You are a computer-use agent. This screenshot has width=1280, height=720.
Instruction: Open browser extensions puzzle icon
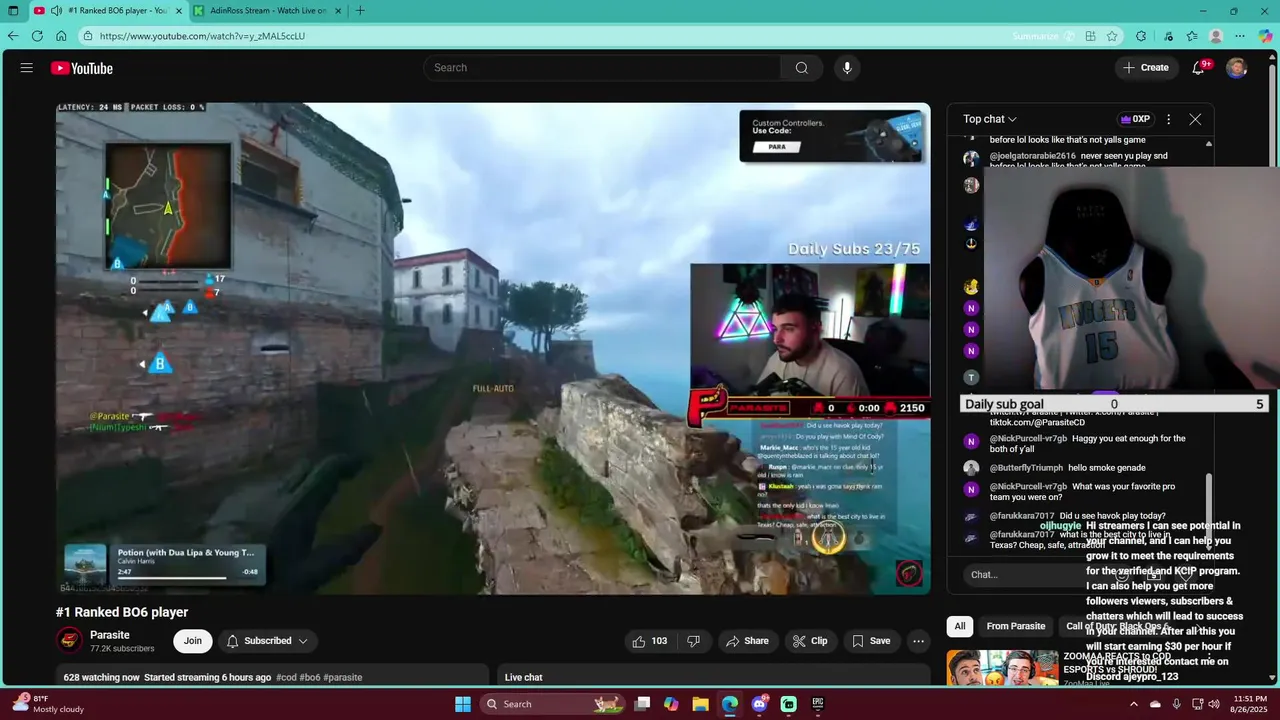coord(1141,36)
